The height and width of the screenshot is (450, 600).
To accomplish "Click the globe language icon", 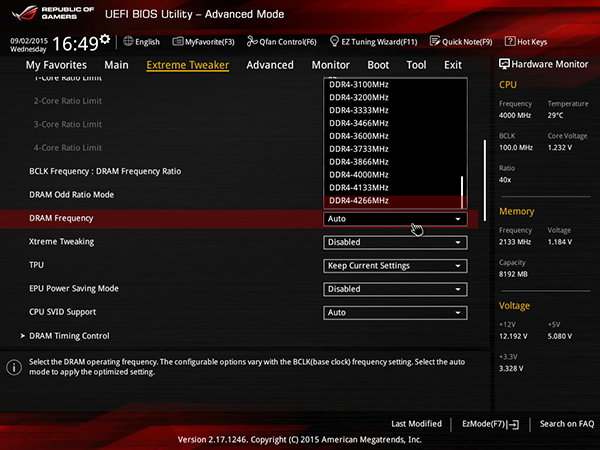I will [128, 41].
